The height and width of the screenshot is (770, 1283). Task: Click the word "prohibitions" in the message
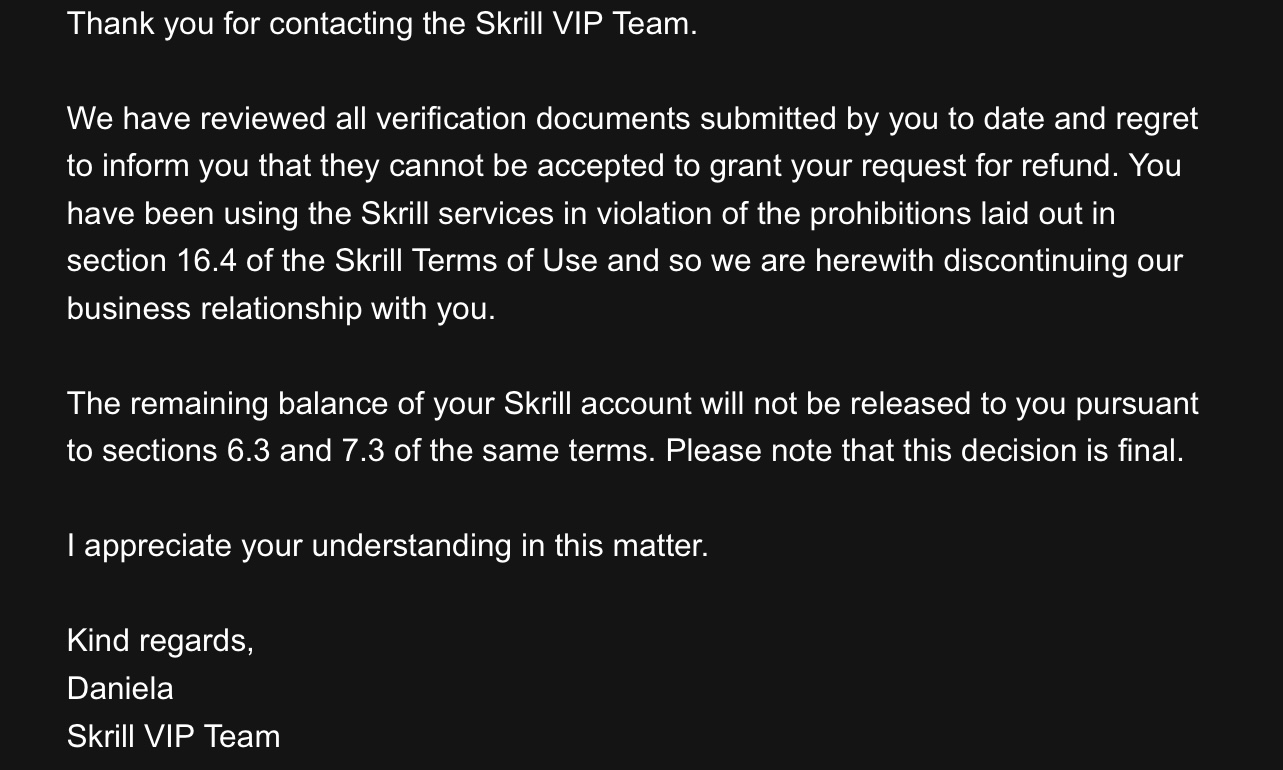click(x=890, y=214)
